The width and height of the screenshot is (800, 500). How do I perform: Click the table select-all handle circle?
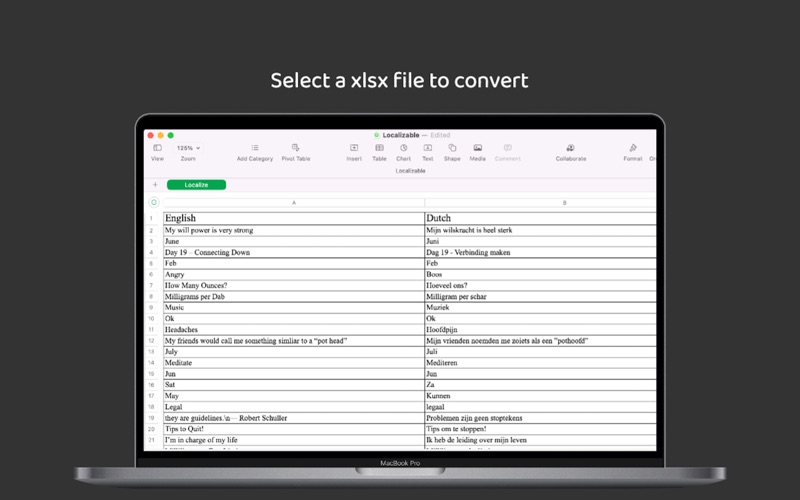pos(153,203)
